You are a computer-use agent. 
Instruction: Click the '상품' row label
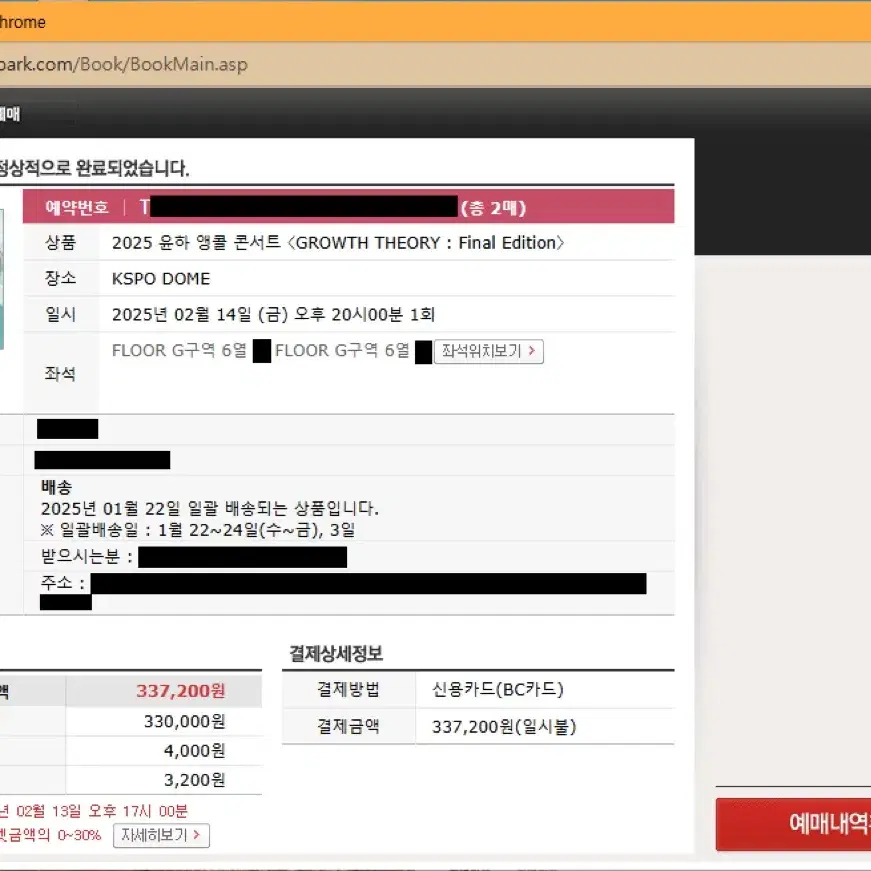click(61, 242)
